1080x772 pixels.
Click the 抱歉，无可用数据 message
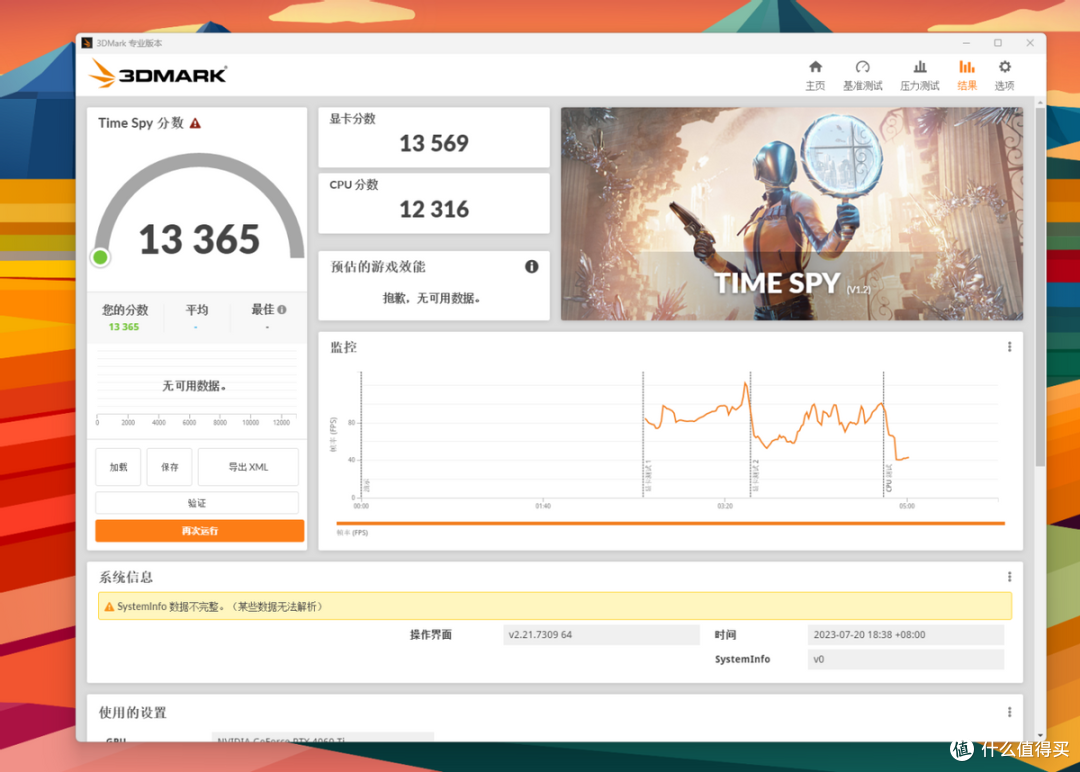[x=432, y=298]
